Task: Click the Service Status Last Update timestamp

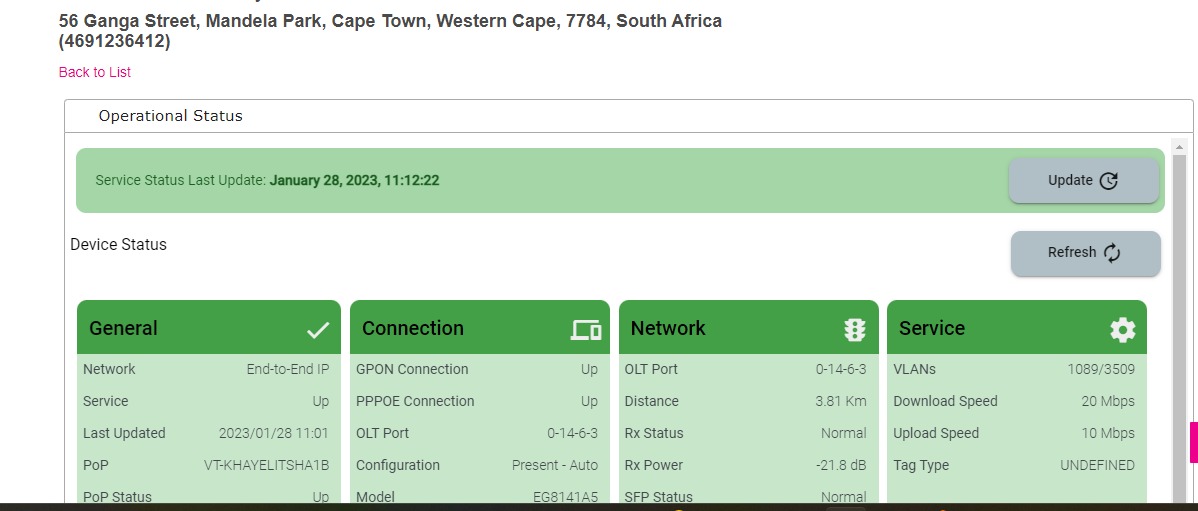Action: click(355, 181)
